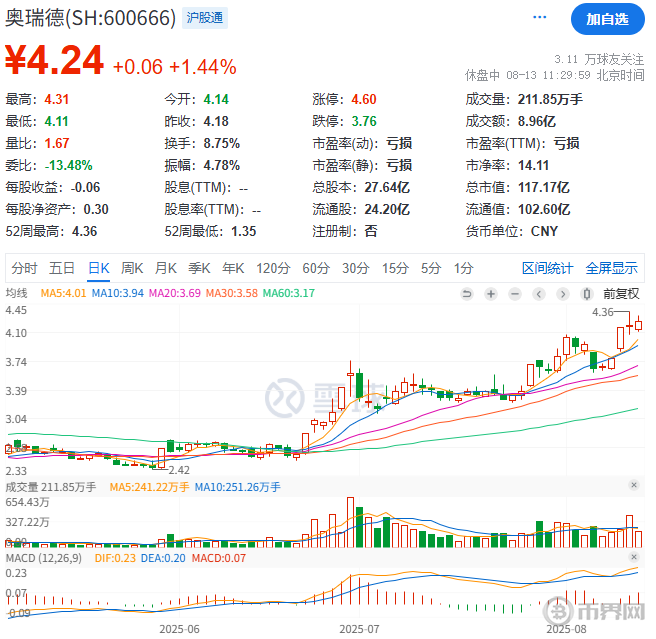Switch chart to 15分 period
The height and width of the screenshot is (639, 656).
pyautogui.click(x=395, y=268)
